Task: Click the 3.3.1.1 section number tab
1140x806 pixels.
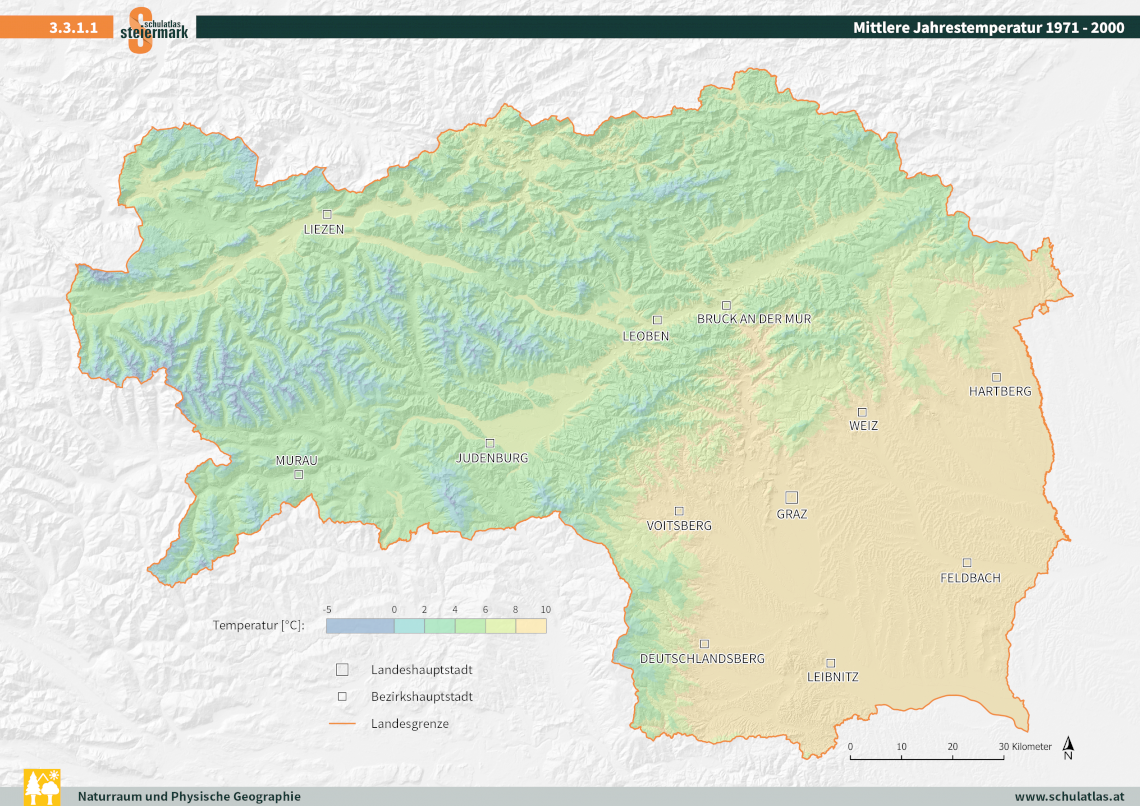Action: (x=72, y=28)
